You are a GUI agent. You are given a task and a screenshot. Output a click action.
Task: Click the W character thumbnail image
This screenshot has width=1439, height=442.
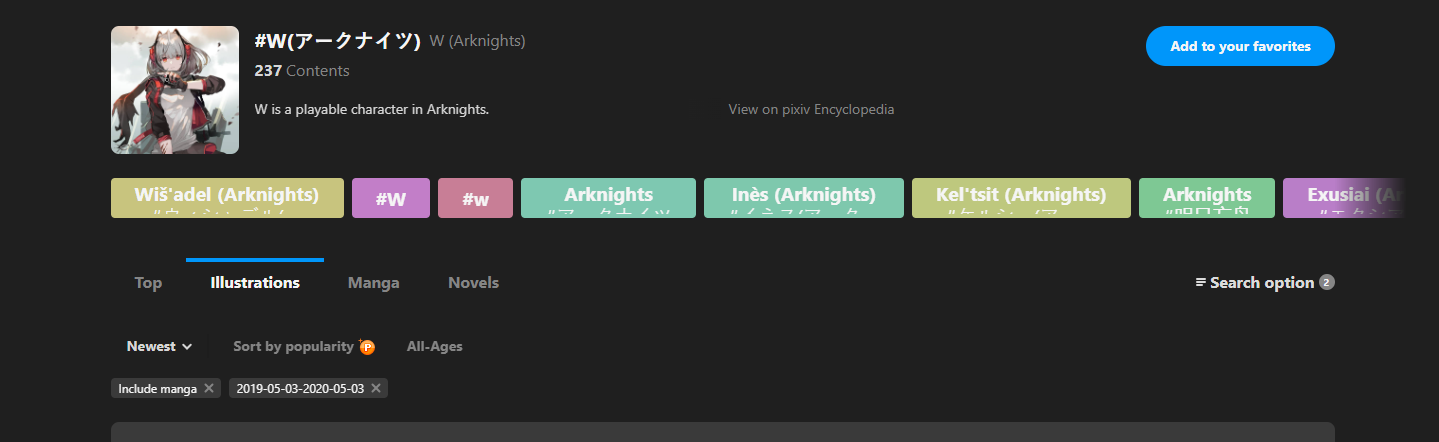175,90
